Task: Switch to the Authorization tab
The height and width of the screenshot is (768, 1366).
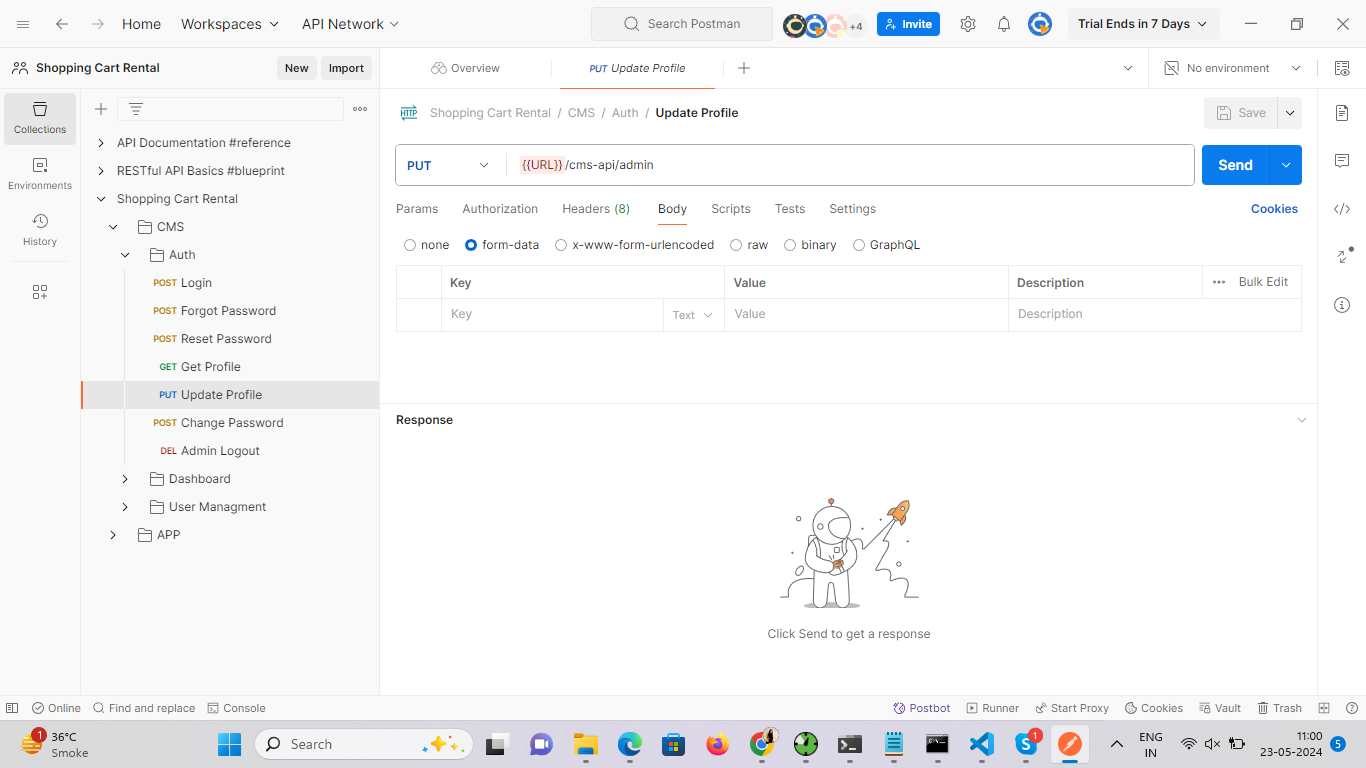Action: (500, 209)
